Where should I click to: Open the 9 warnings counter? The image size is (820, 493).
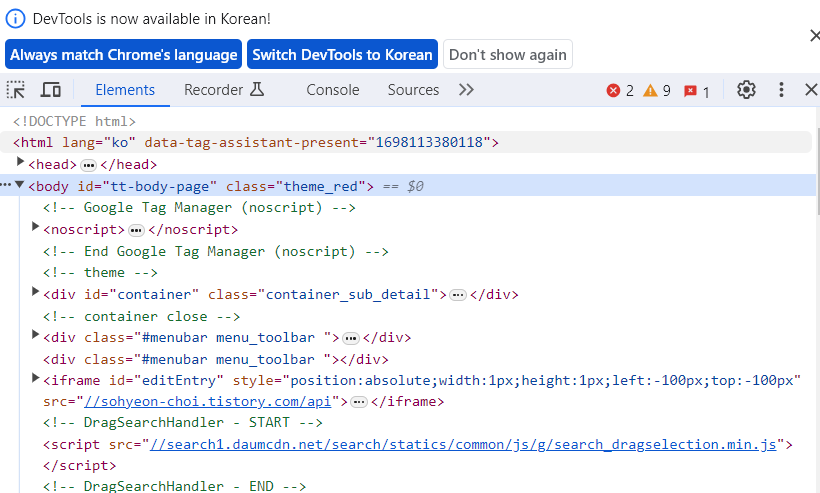coord(657,91)
